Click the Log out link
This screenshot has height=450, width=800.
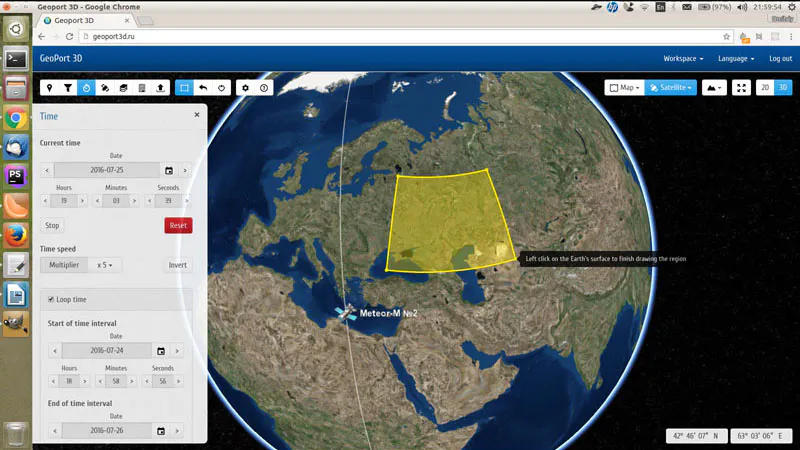[780, 59]
